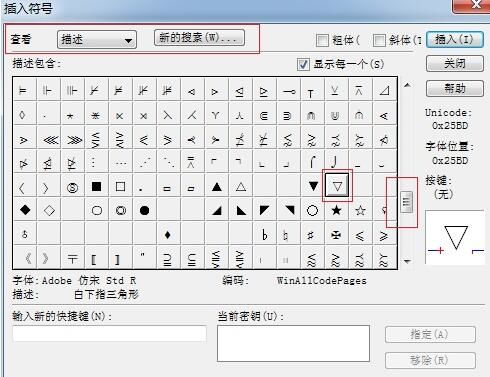This screenshot has width=490, height=377.
Task: Choose the solid black star symbol
Action: point(336,210)
